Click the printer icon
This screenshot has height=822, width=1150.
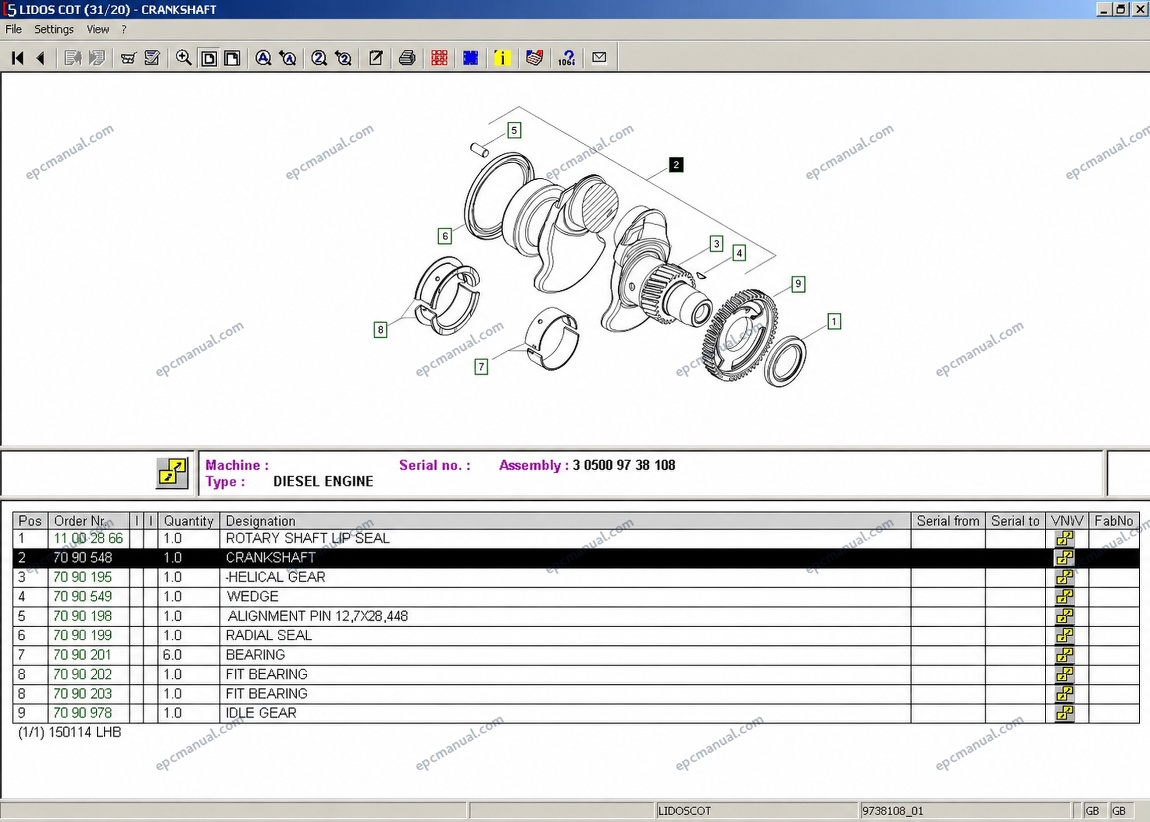pyautogui.click(x=407, y=58)
